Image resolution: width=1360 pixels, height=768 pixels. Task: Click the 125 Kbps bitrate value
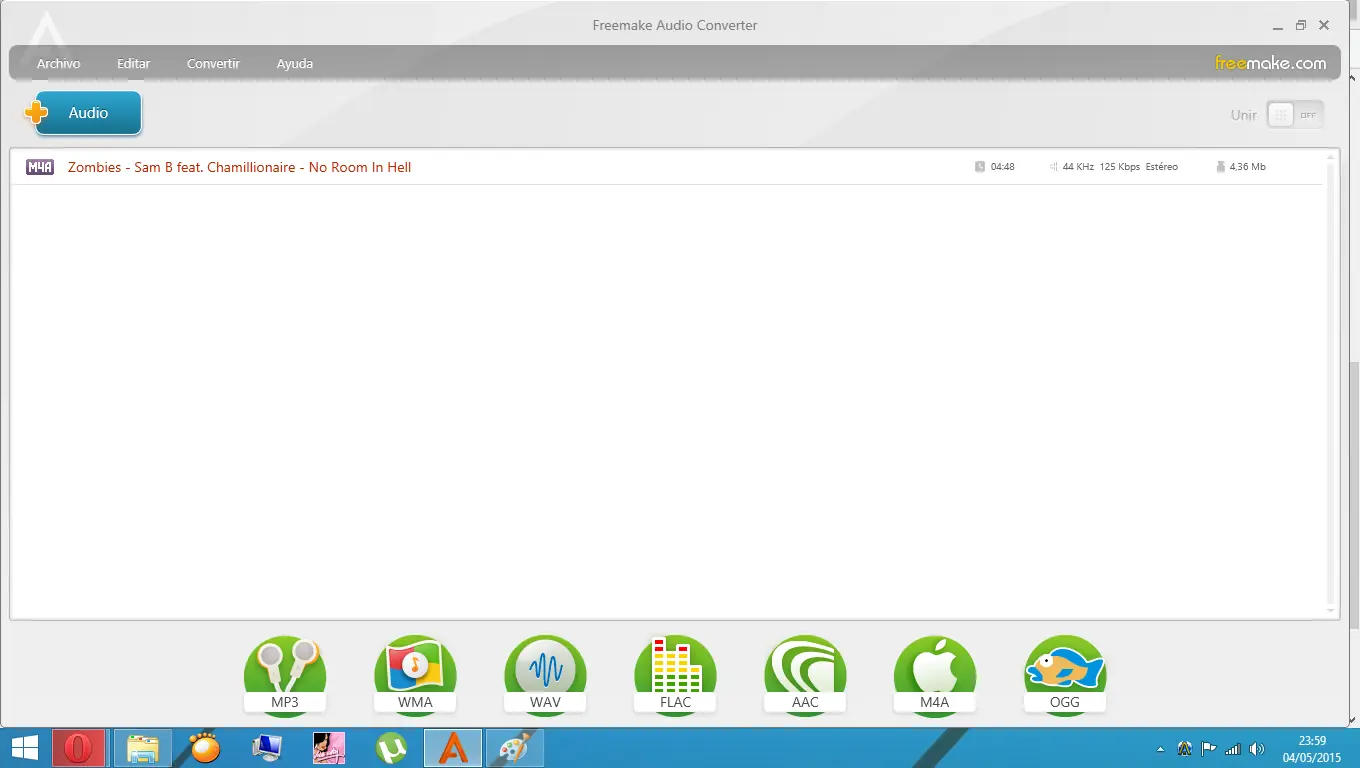click(x=1120, y=167)
